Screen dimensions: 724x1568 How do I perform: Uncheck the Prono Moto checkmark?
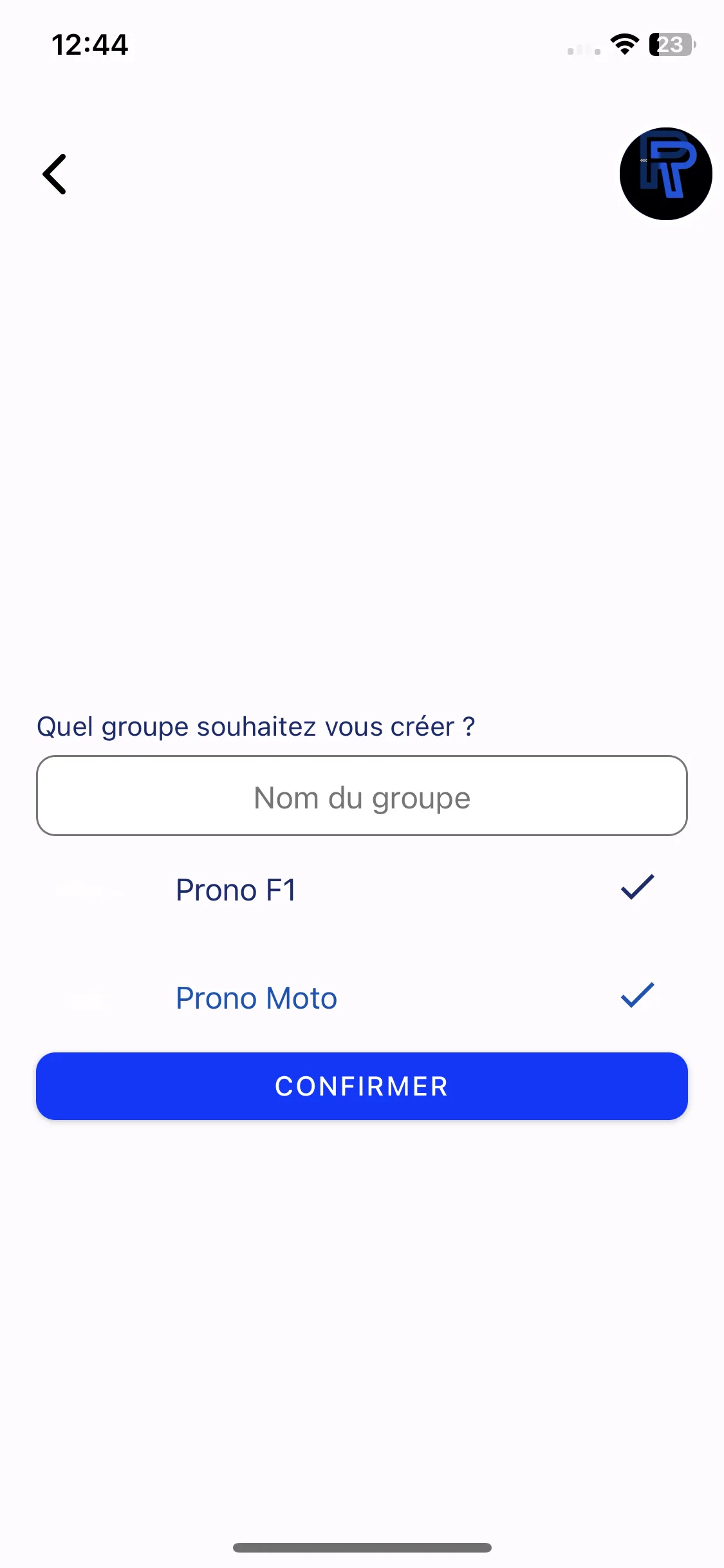point(637,995)
